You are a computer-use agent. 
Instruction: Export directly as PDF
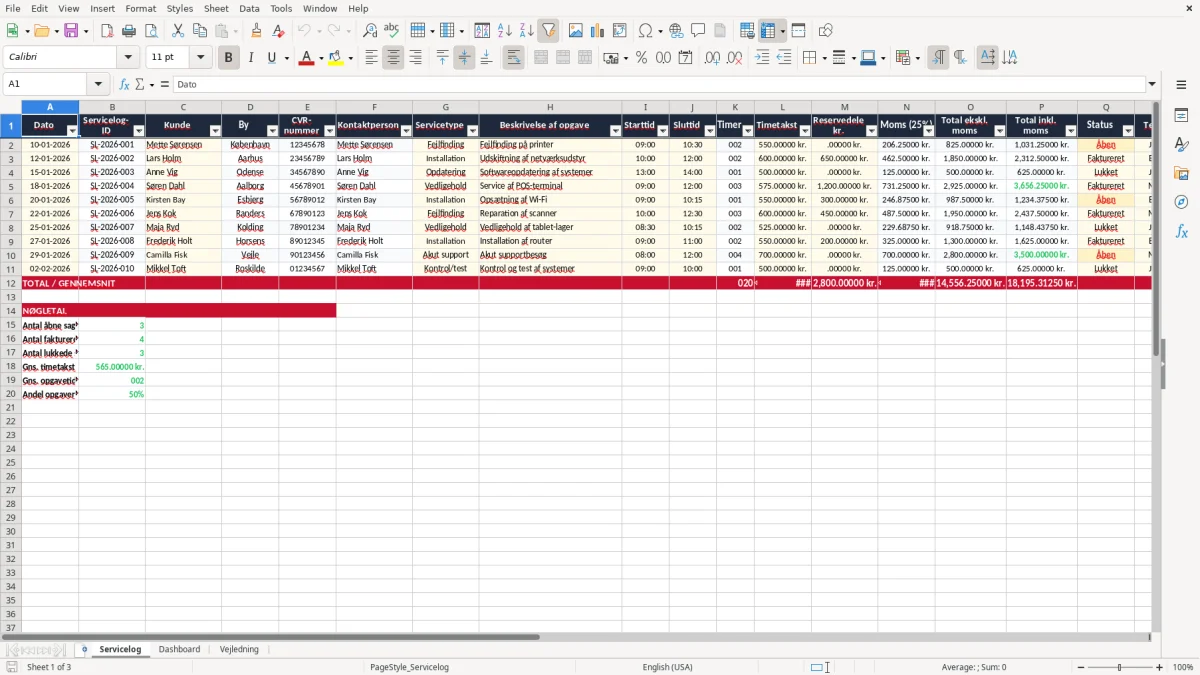pyautogui.click(x=107, y=31)
